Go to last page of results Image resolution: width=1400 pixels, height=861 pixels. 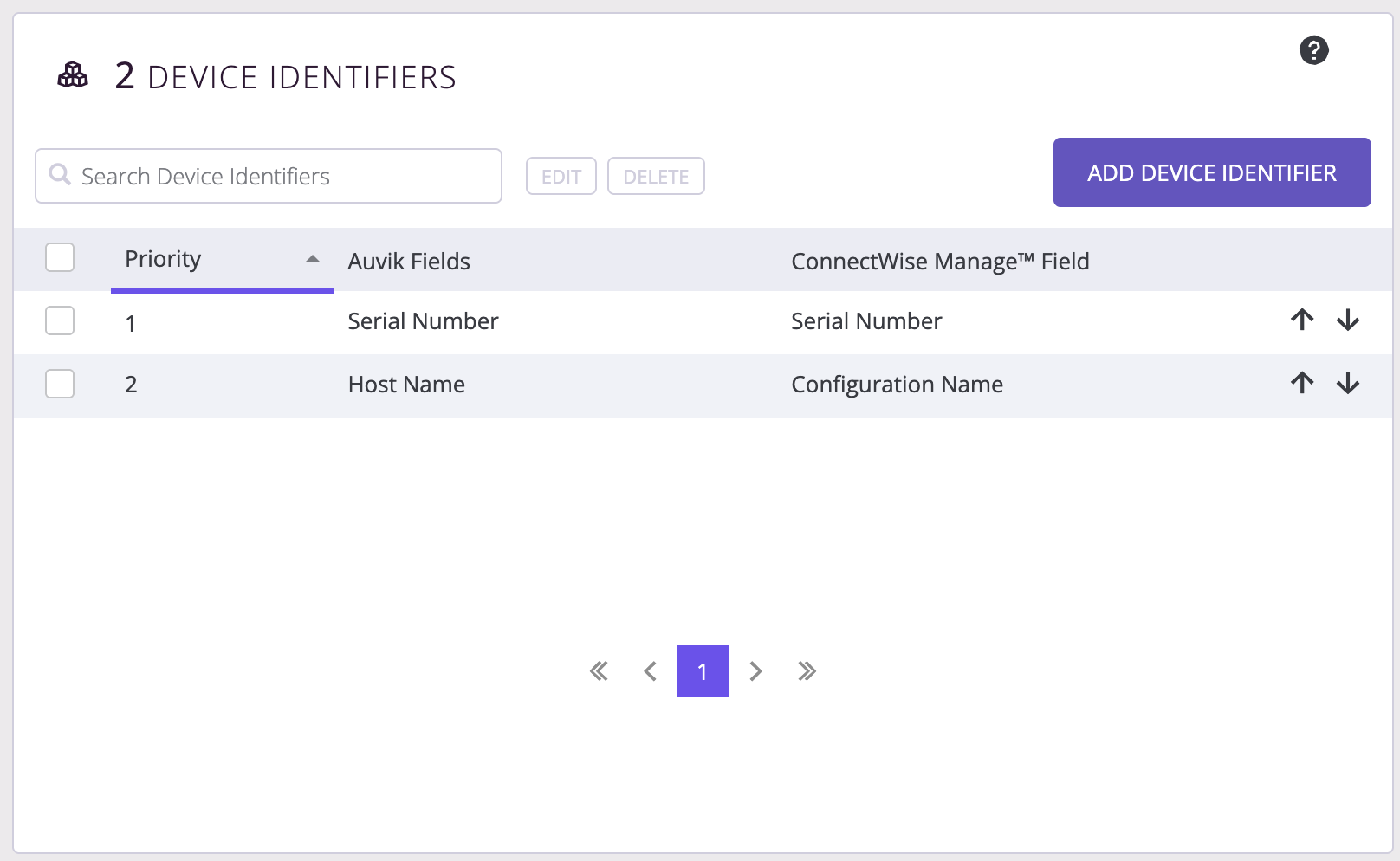807,671
